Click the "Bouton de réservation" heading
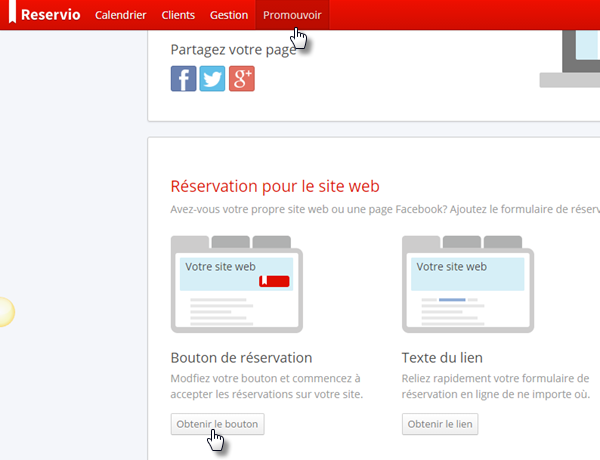Screen dimensions: 600x460 [241, 357]
